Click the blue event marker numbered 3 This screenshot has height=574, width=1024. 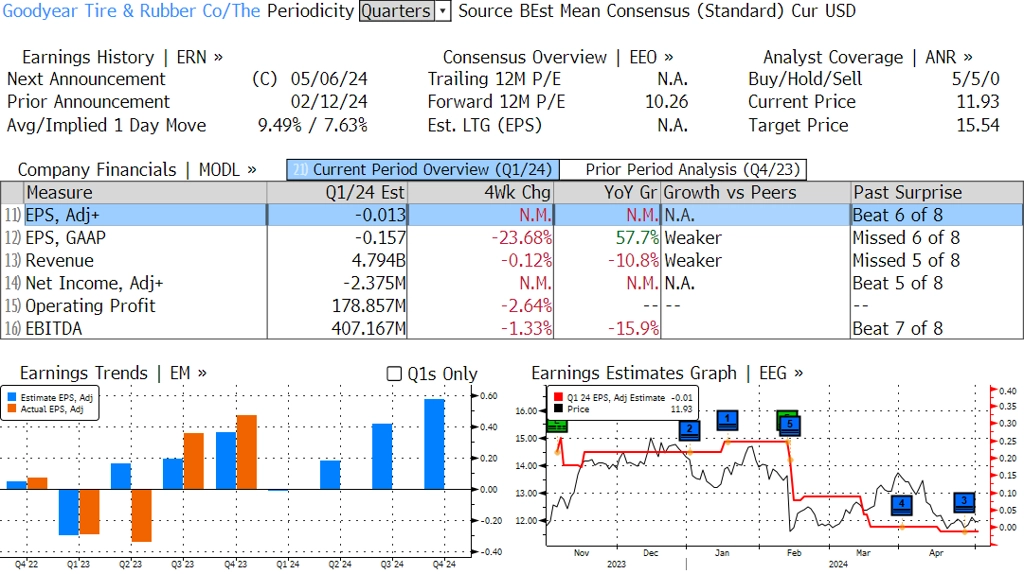964,502
